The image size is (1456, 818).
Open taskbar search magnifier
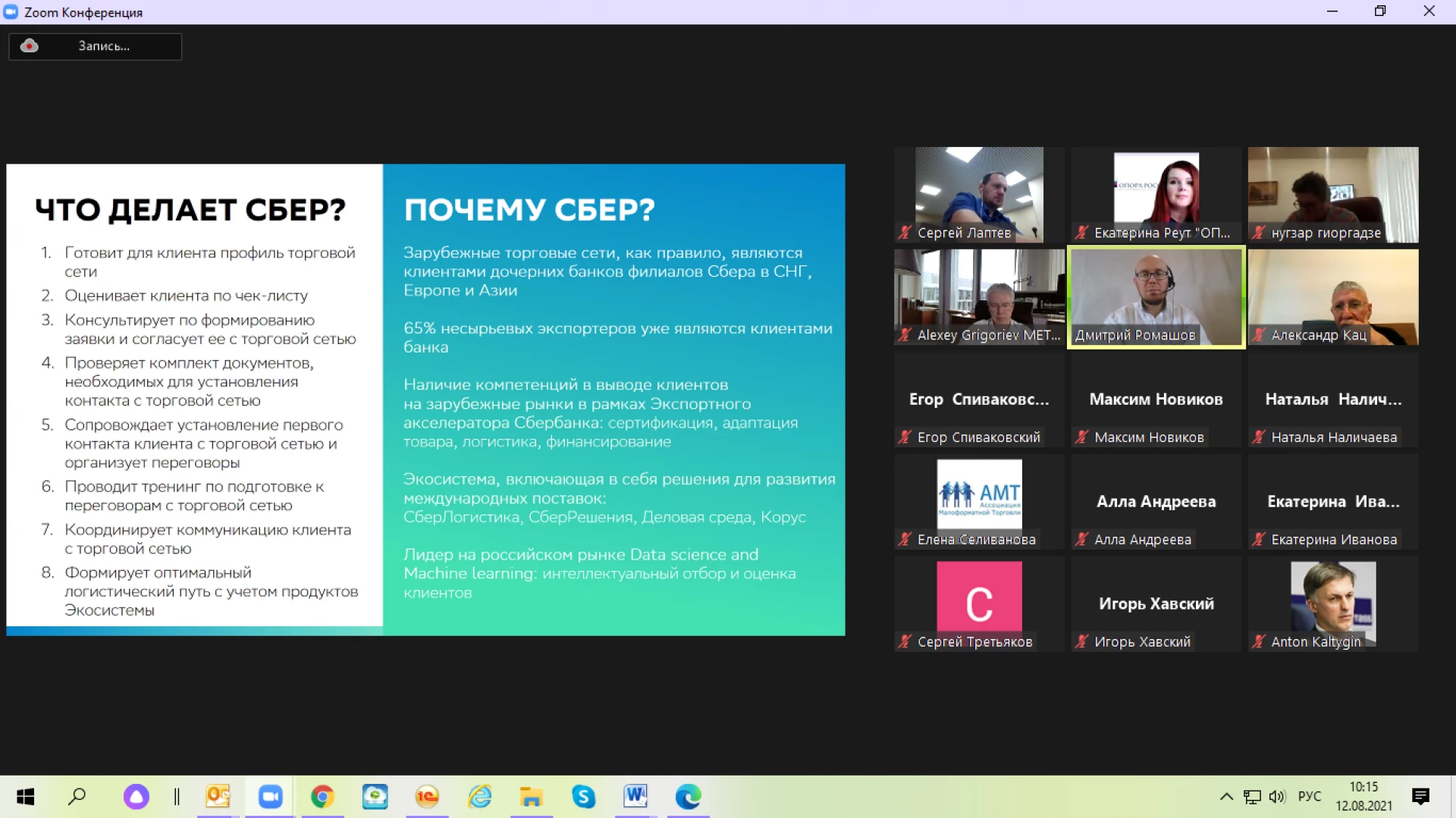[77, 797]
